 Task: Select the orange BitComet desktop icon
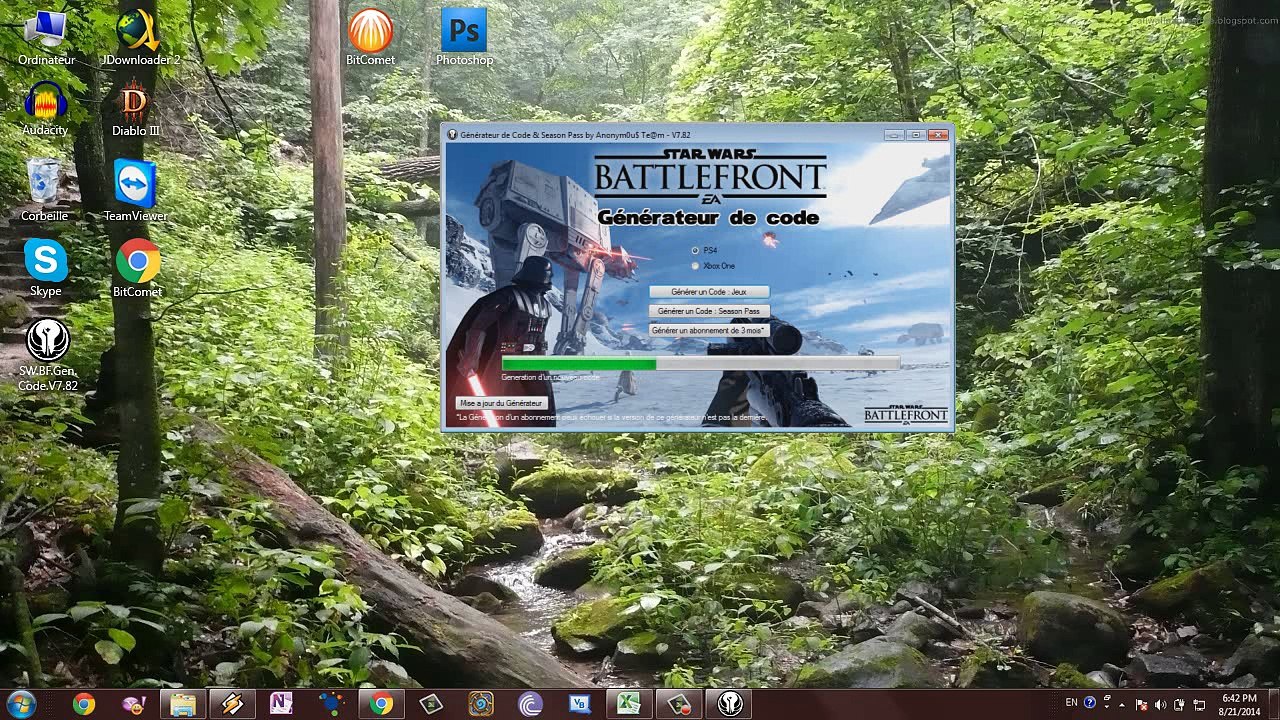tap(370, 38)
